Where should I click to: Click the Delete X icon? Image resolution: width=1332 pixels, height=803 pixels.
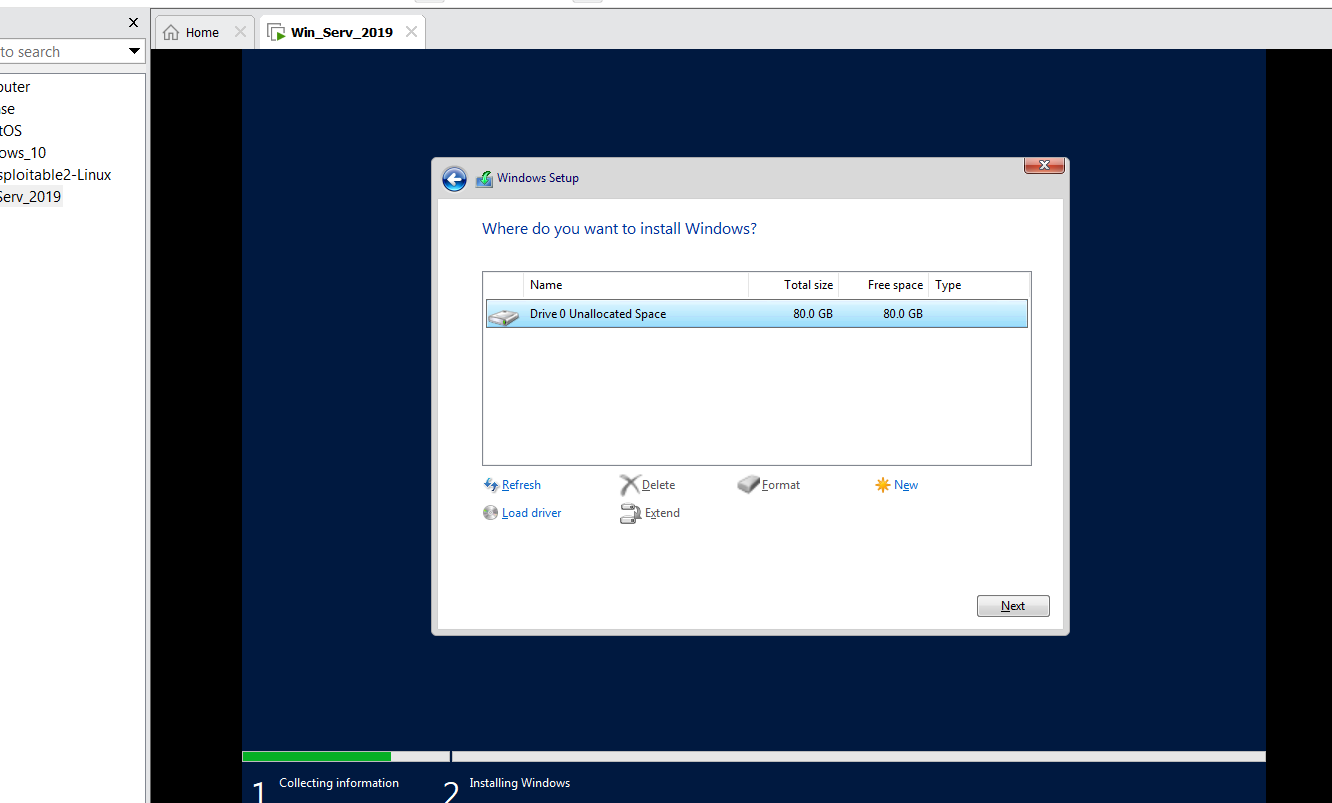coord(629,485)
